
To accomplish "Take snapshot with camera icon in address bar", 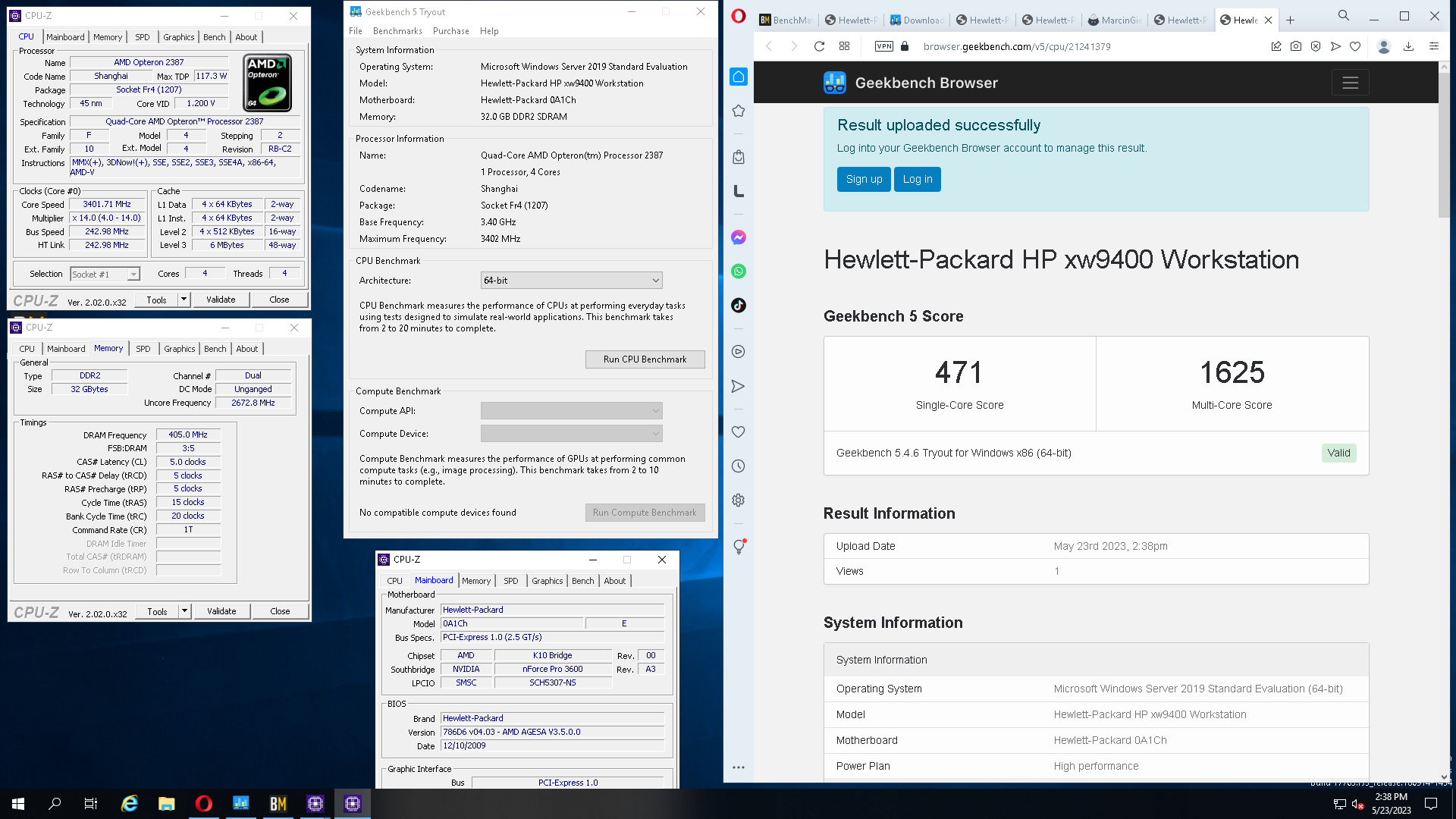I will point(1296,46).
